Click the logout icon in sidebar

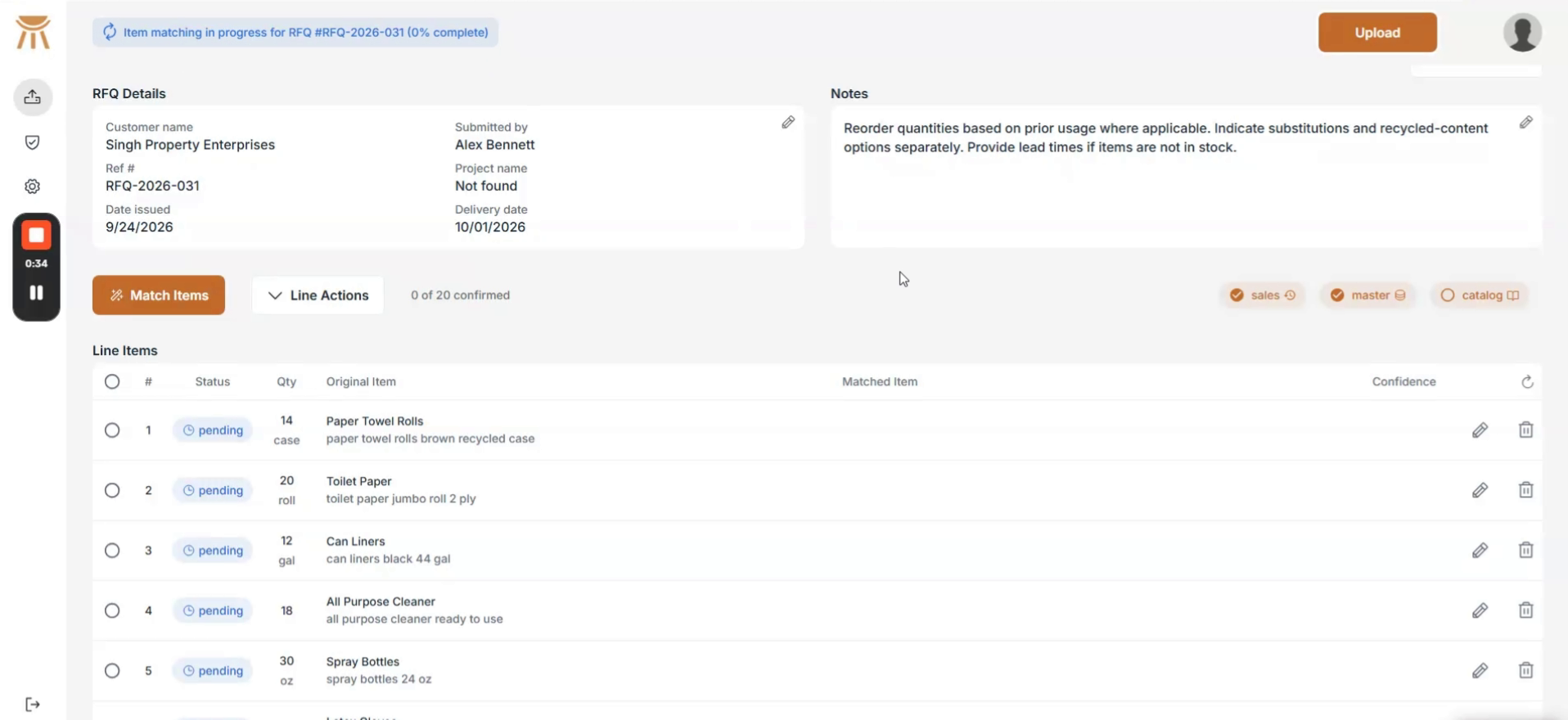[33, 704]
